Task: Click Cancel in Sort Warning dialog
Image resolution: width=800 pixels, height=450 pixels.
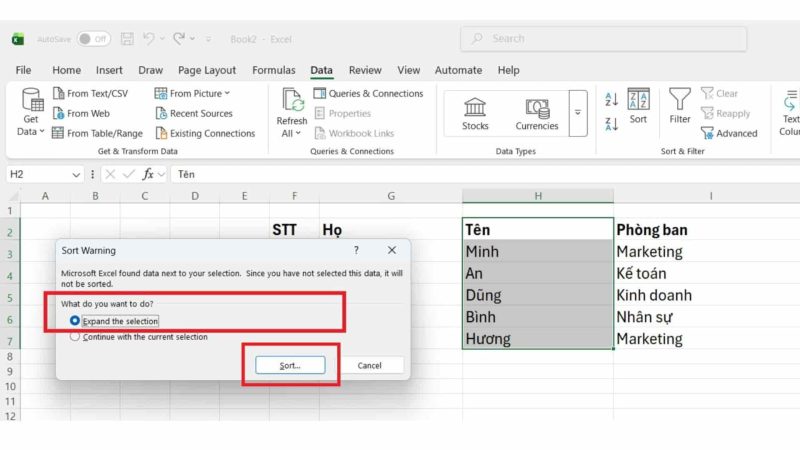Action: (x=369, y=365)
